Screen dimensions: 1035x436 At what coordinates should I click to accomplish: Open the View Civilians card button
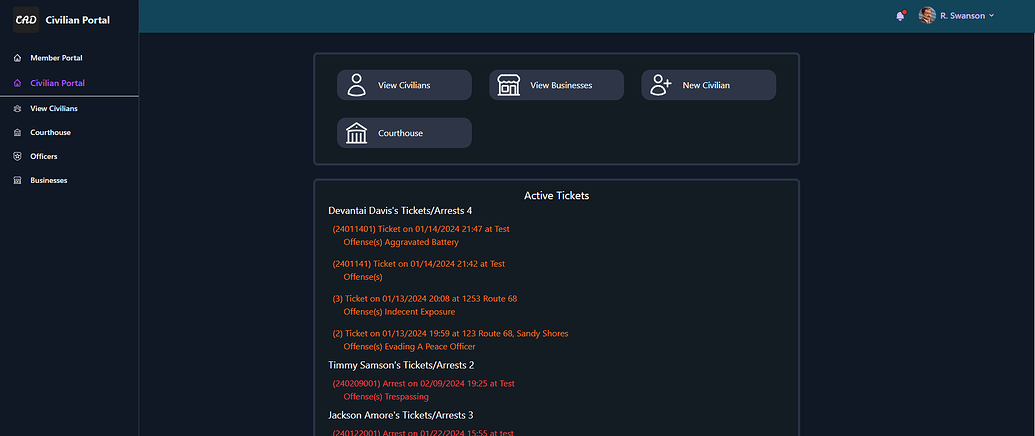click(x=405, y=85)
